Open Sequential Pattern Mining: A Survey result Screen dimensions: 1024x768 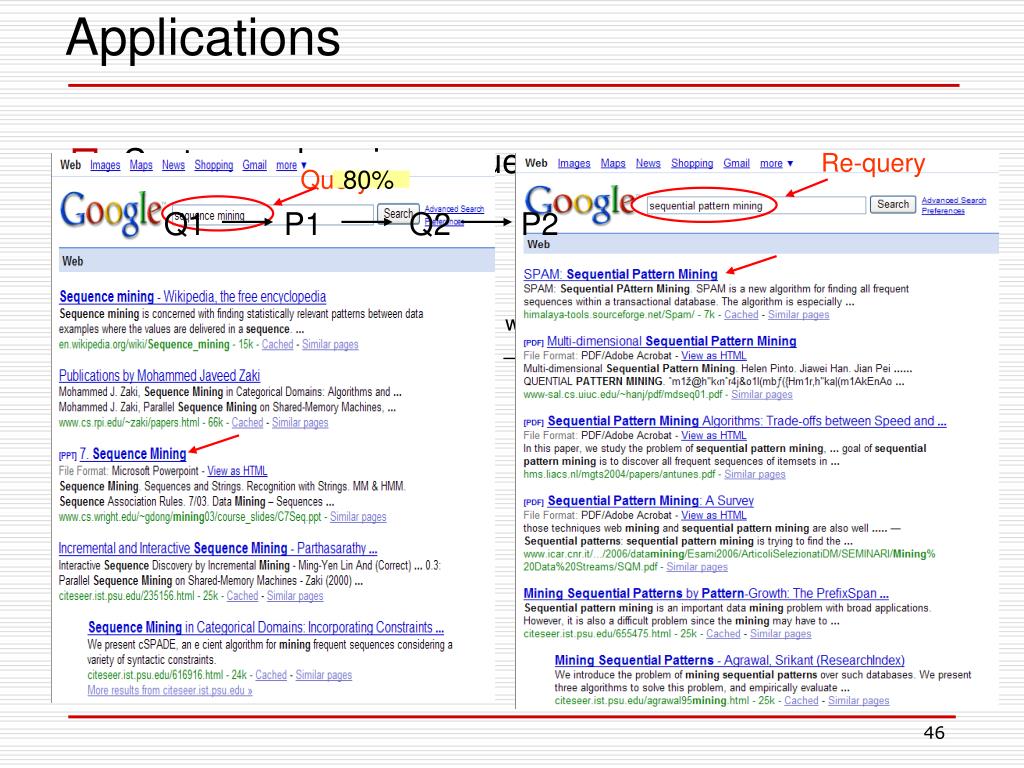click(650, 501)
